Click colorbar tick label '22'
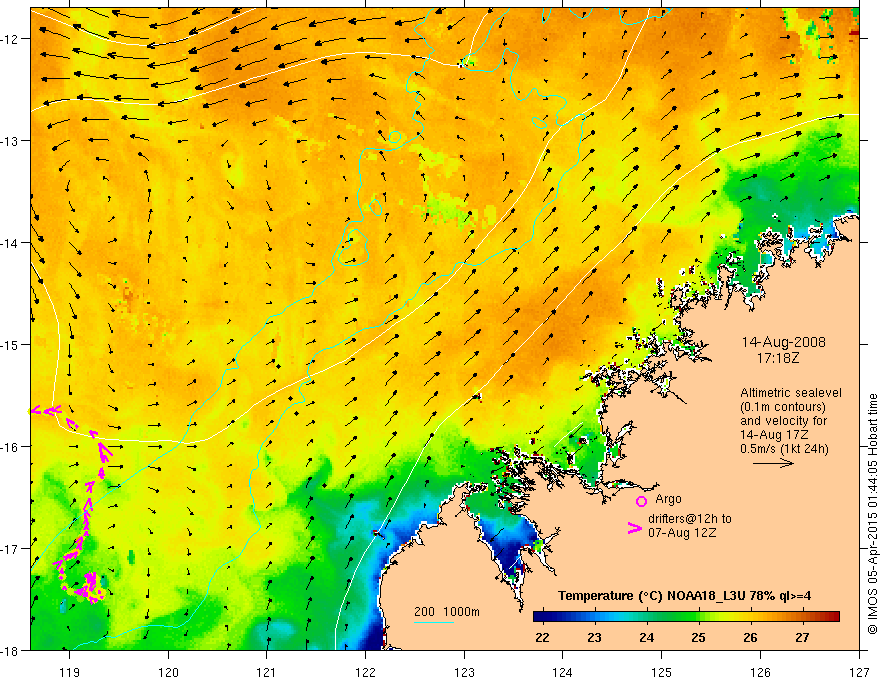This screenshot has height=680, width=880. [542, 637]
